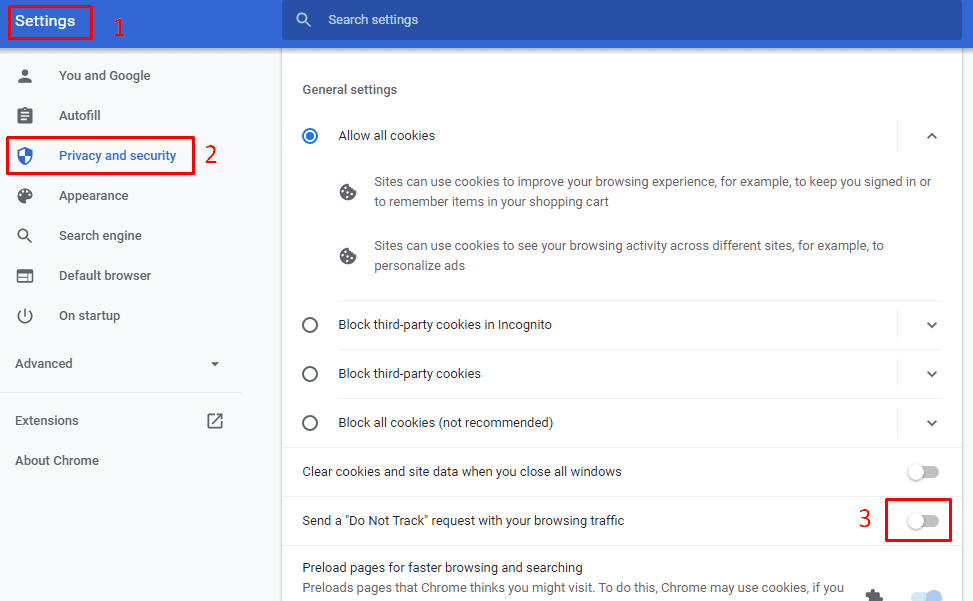The height and width of the screenshot is (601, 973).
Task: Enable the Do Not Track request toggle
Action: click(x=923, y=521)
